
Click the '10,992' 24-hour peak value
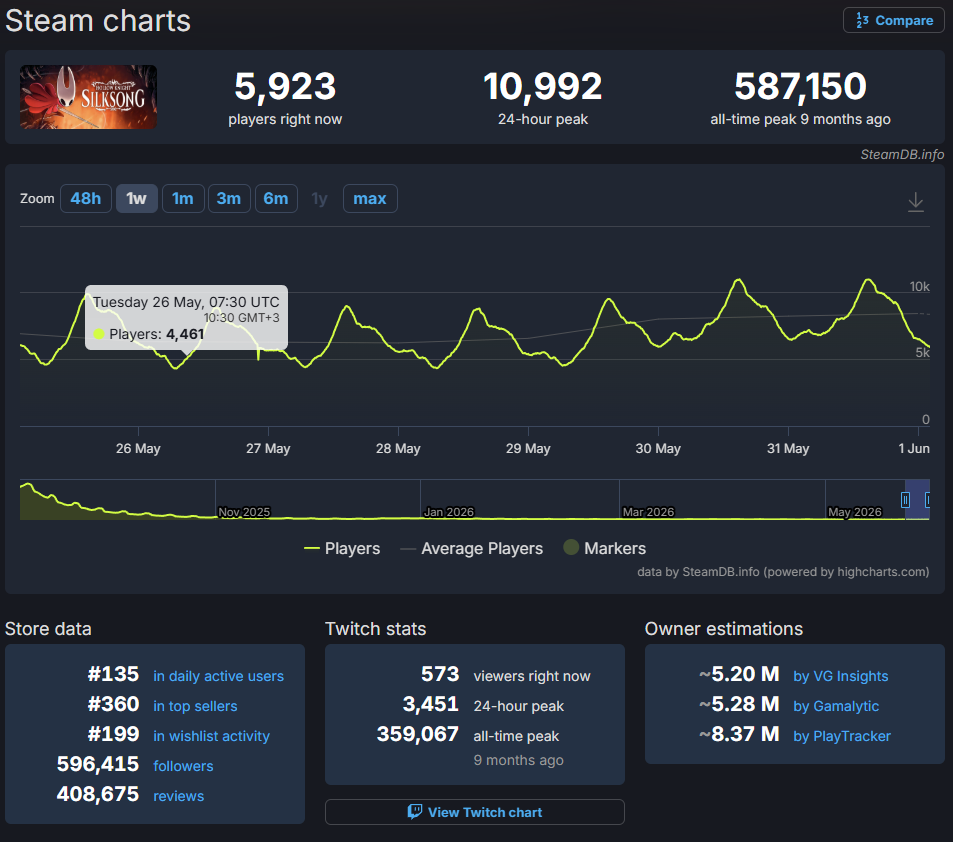tap(543, 86)
